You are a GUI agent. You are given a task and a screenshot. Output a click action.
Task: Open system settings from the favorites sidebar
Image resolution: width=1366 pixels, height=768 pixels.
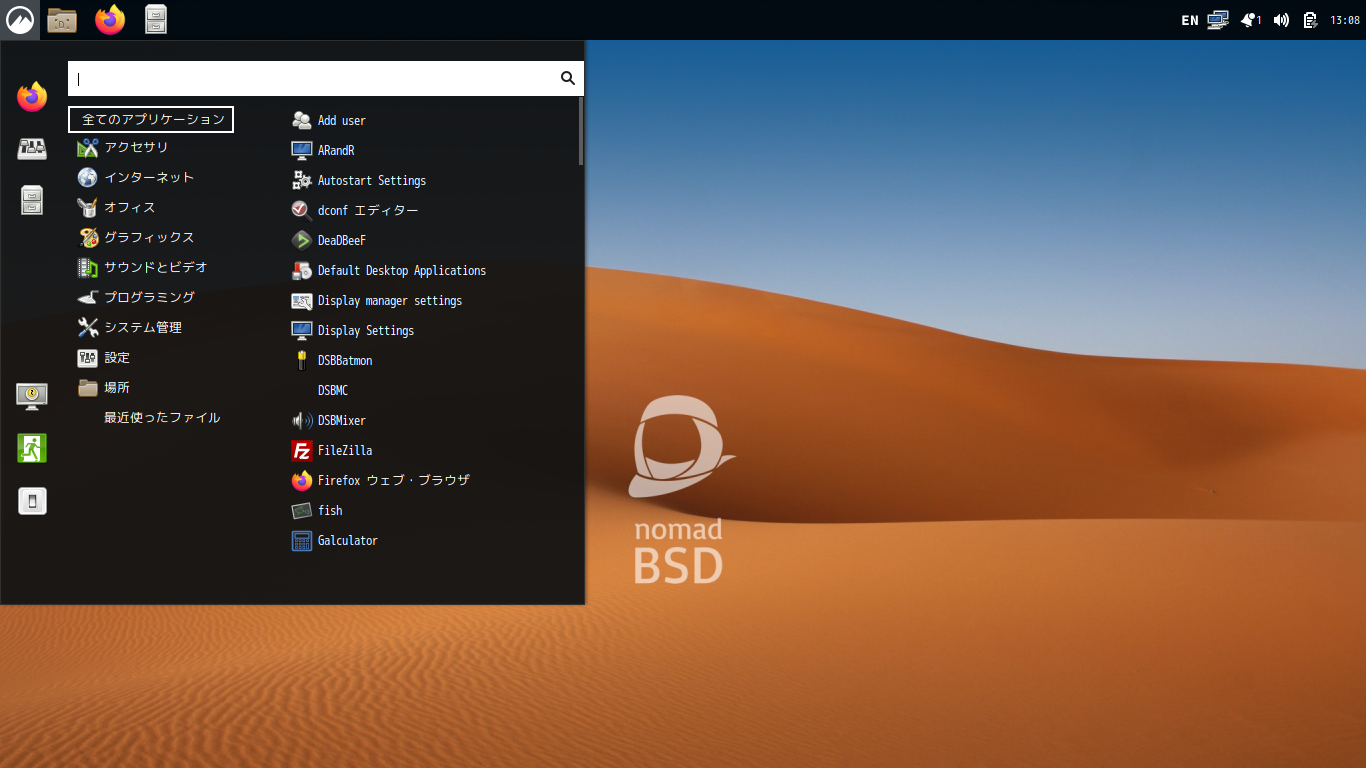point(32,149)
